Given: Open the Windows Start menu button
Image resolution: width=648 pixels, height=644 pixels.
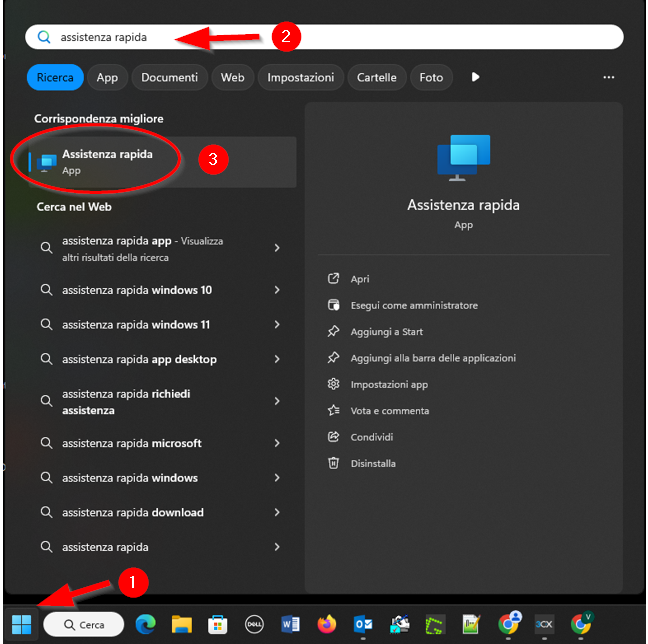Looking at the screenshot, I should point(21,624).
